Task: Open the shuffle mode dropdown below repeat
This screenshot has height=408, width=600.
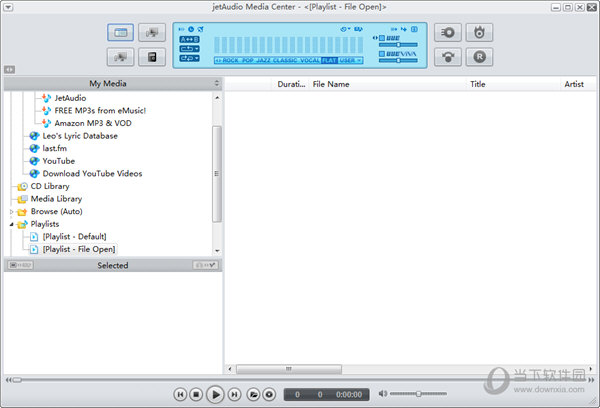Action: click(x=189, y=58)
